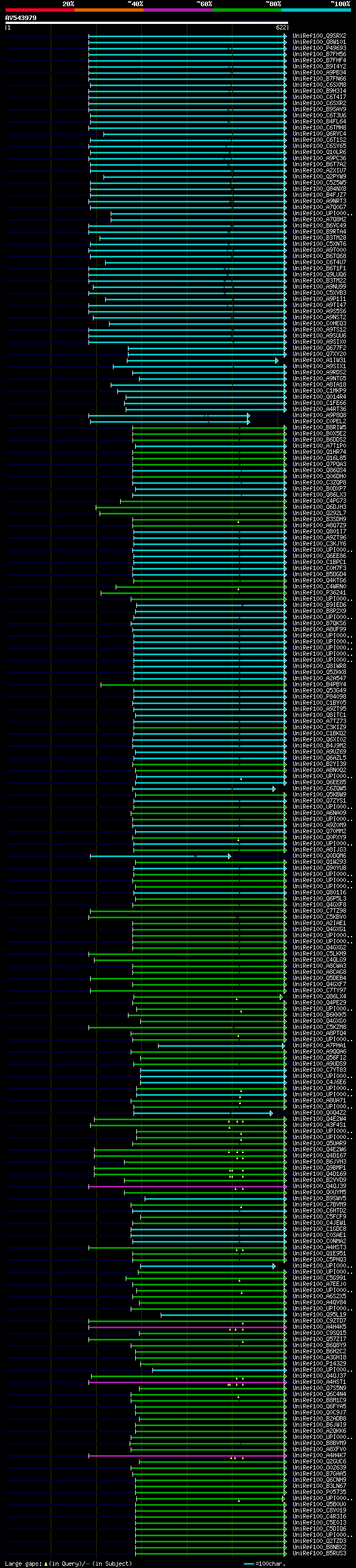This screenshot has height=1568, width=356.
Task: Select the UniRef100_B0X5E2 label
Action: 319,433
